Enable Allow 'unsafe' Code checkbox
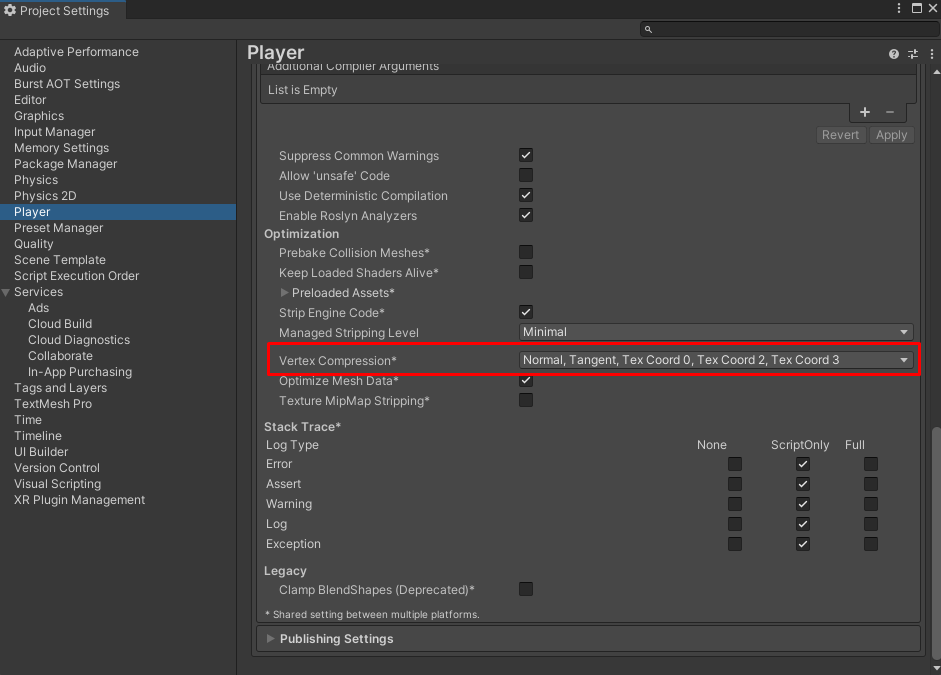The image size is (941, 675). (526, 175)
